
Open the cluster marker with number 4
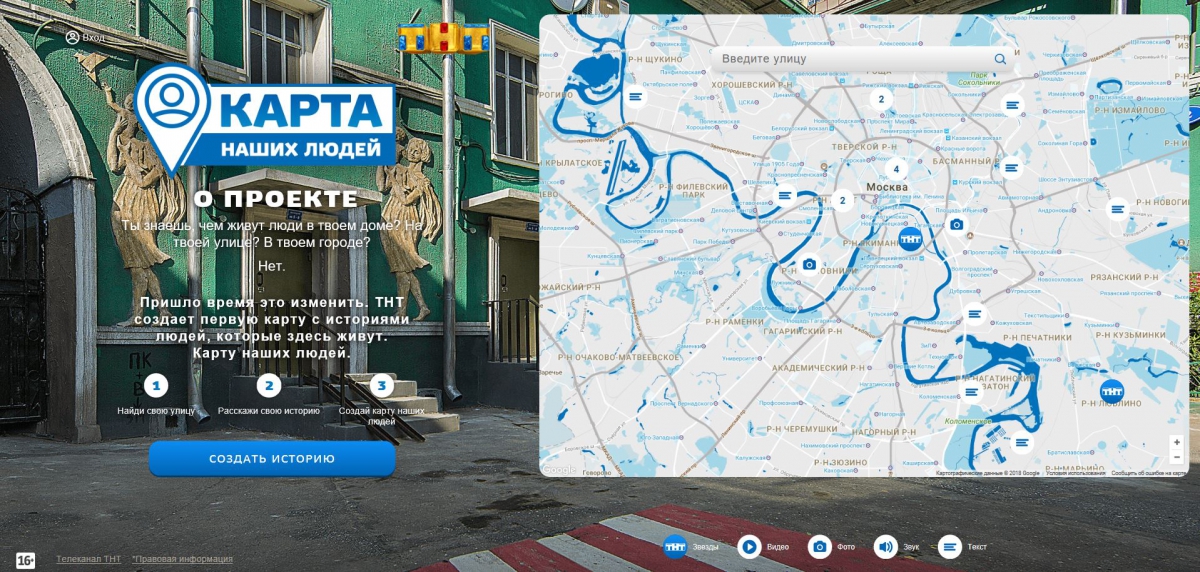point(896,169)
